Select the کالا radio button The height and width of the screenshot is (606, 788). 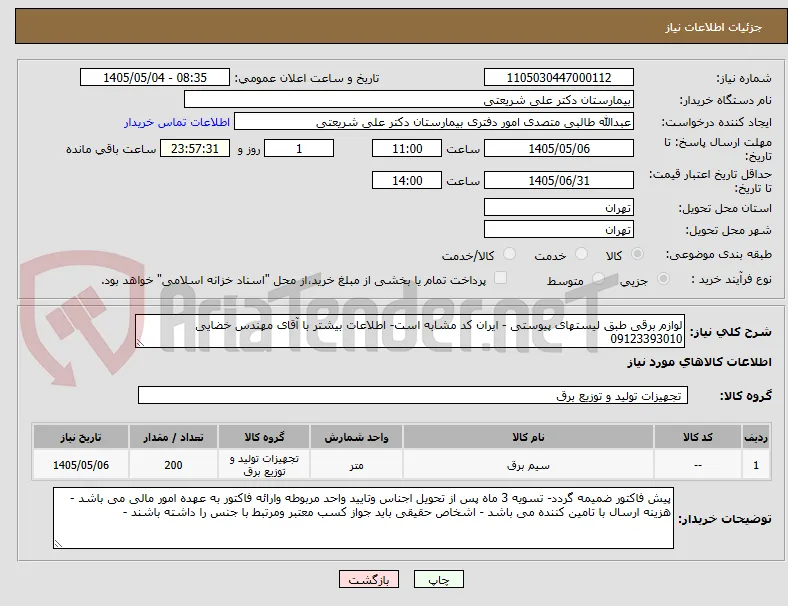637,254
